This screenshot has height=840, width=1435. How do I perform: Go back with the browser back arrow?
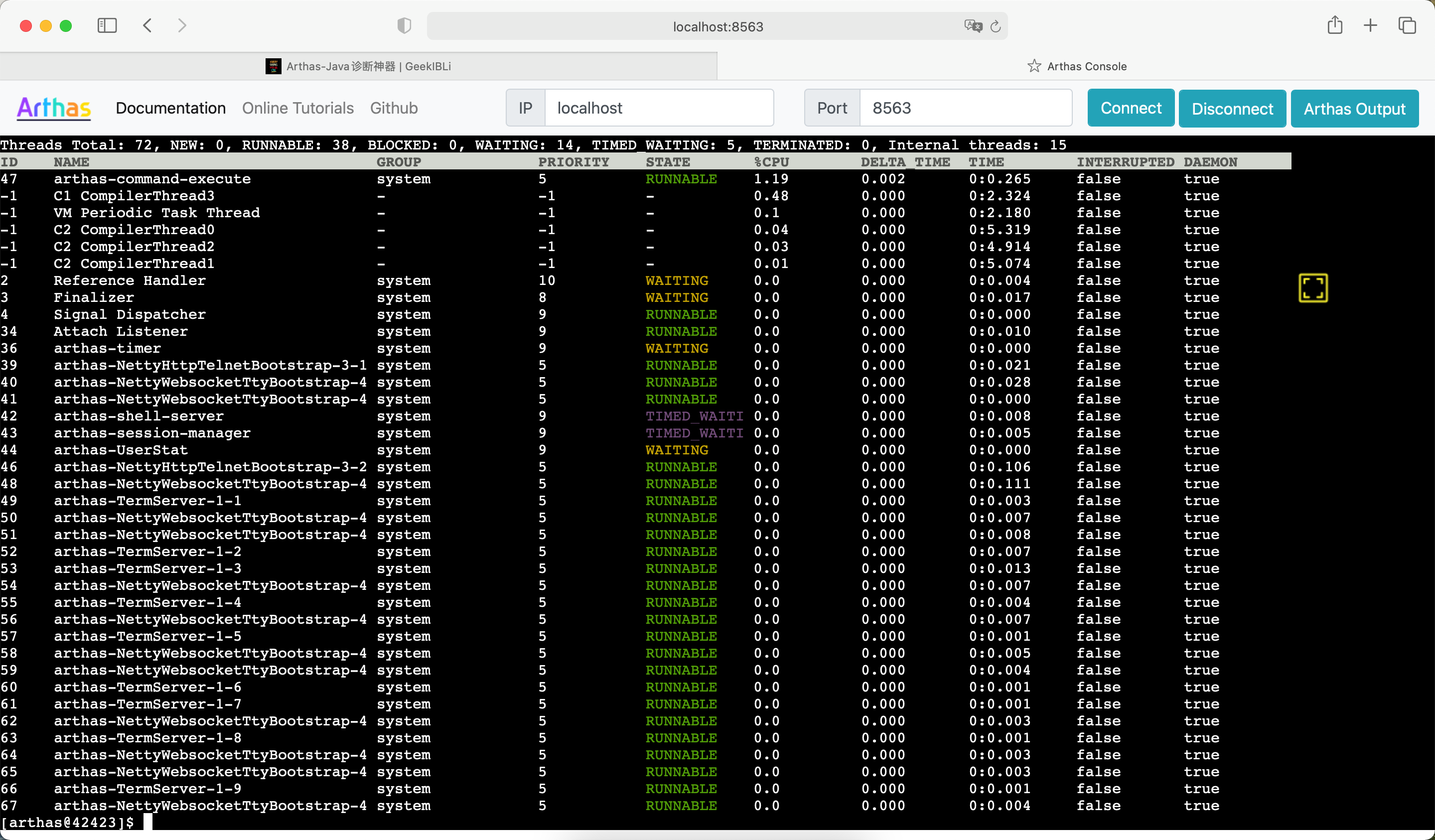click(147, 25)
